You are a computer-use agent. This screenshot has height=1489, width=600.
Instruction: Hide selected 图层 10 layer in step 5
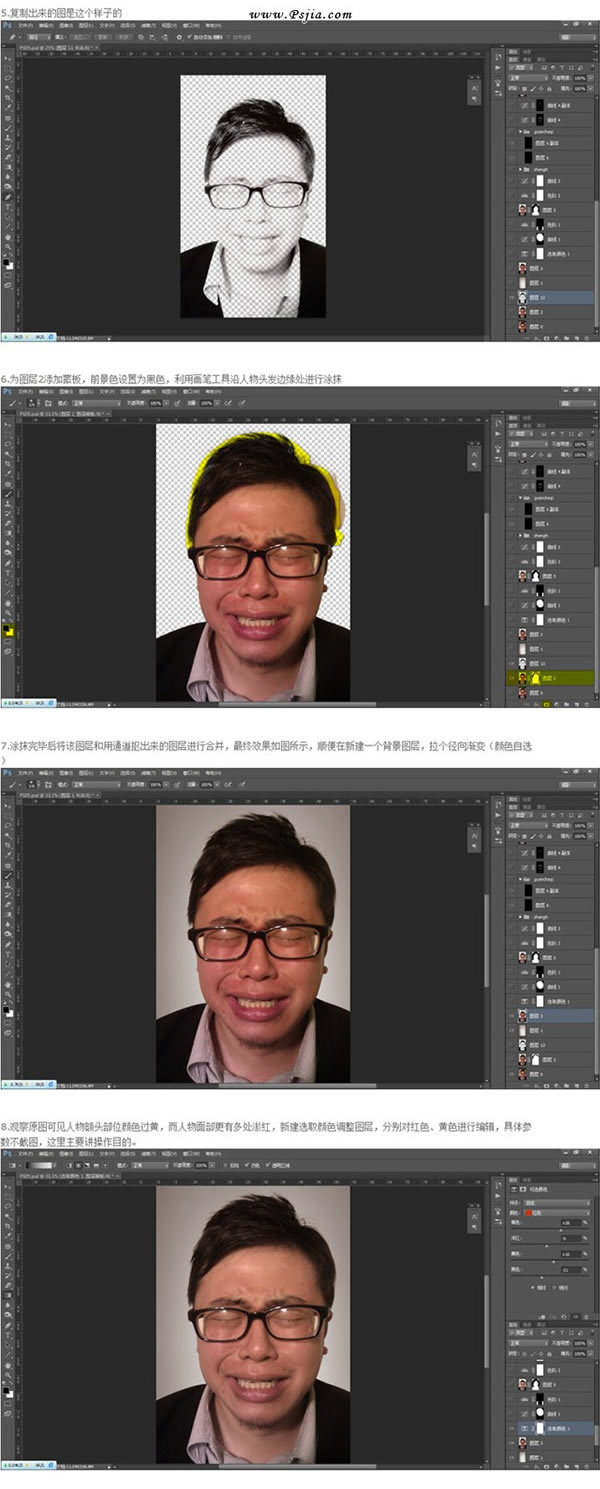(x=513, y=298)
